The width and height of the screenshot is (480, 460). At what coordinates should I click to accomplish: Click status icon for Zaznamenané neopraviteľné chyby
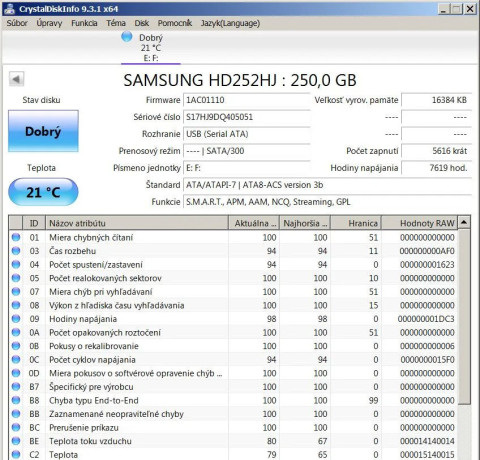point(16,414)
